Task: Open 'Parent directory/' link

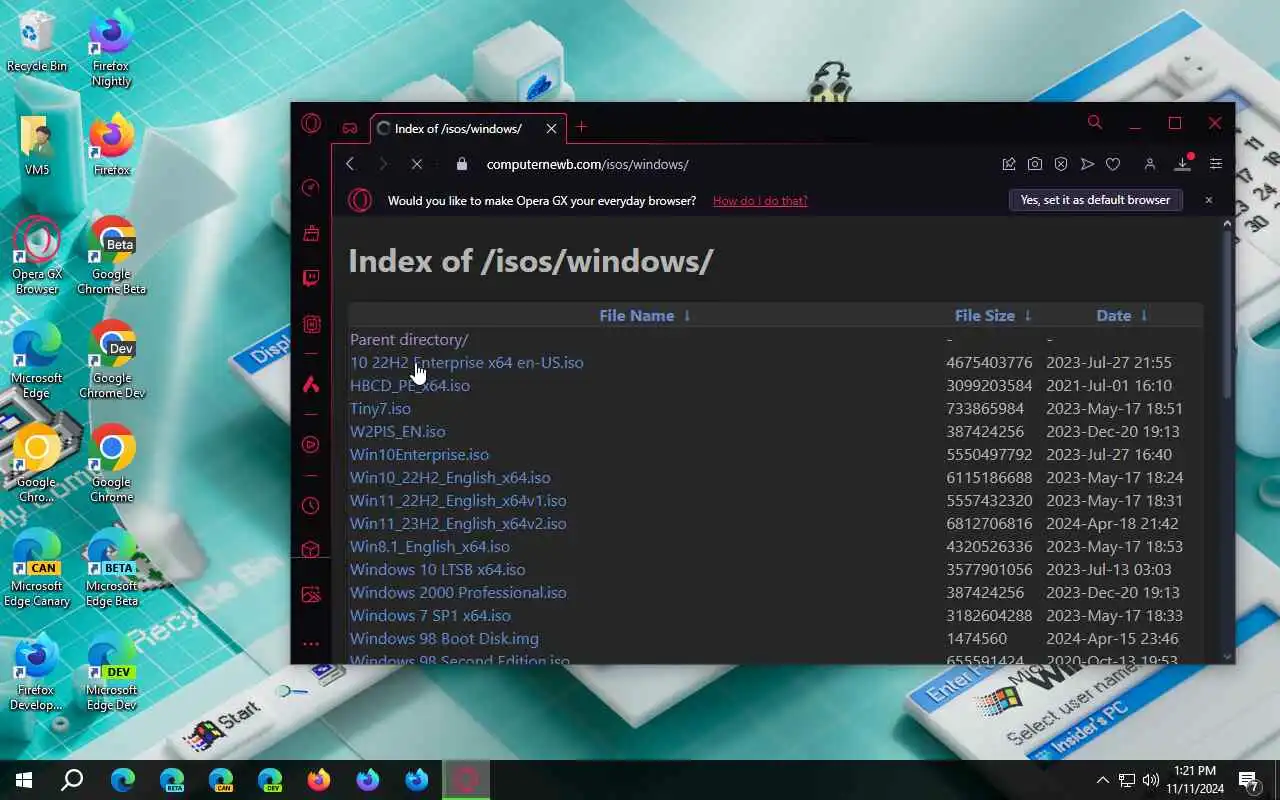Action: tap(409, 339)
